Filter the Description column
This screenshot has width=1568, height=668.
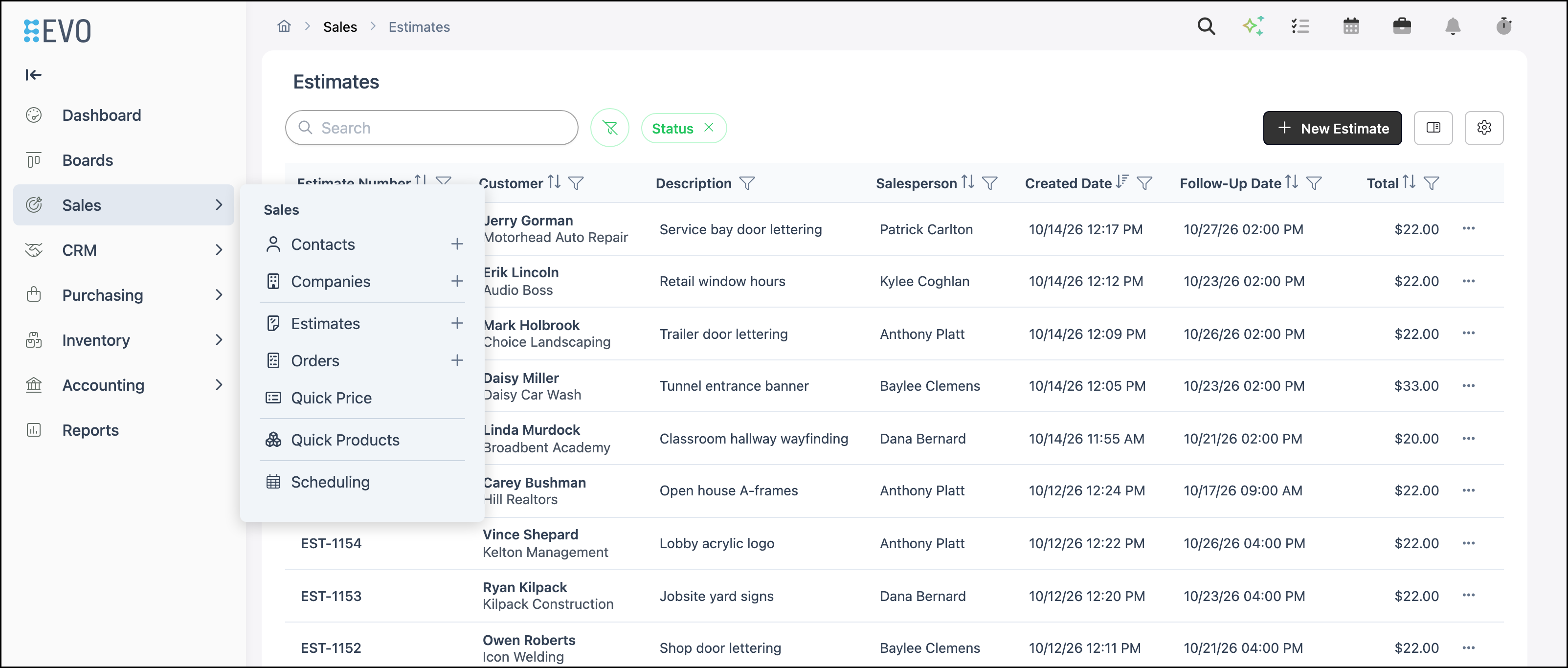coord(747,183)
